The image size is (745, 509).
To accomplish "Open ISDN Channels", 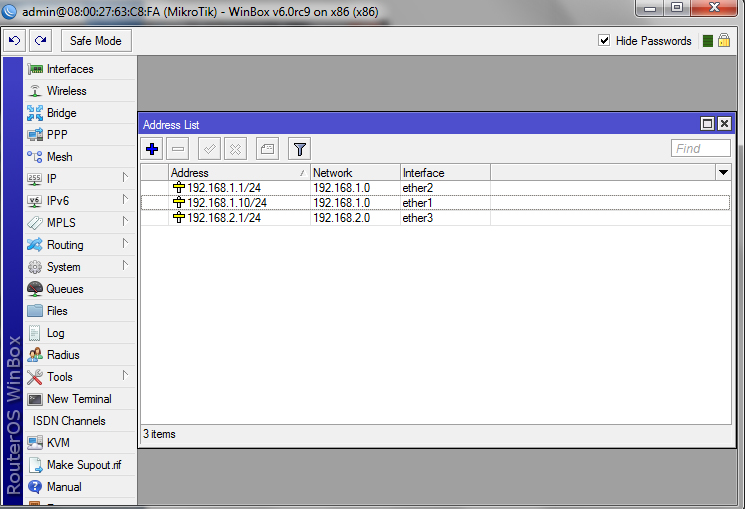I will (x=79, y=421).
